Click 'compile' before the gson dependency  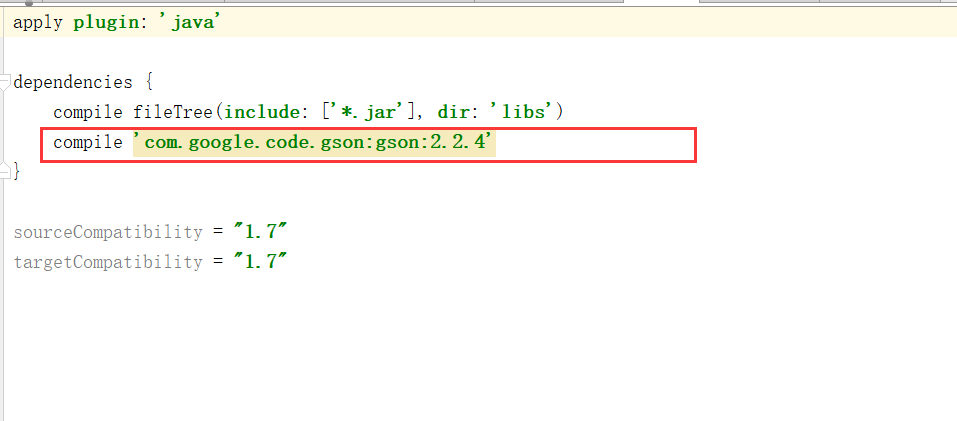pyautogui.click(x=88, y=142)
